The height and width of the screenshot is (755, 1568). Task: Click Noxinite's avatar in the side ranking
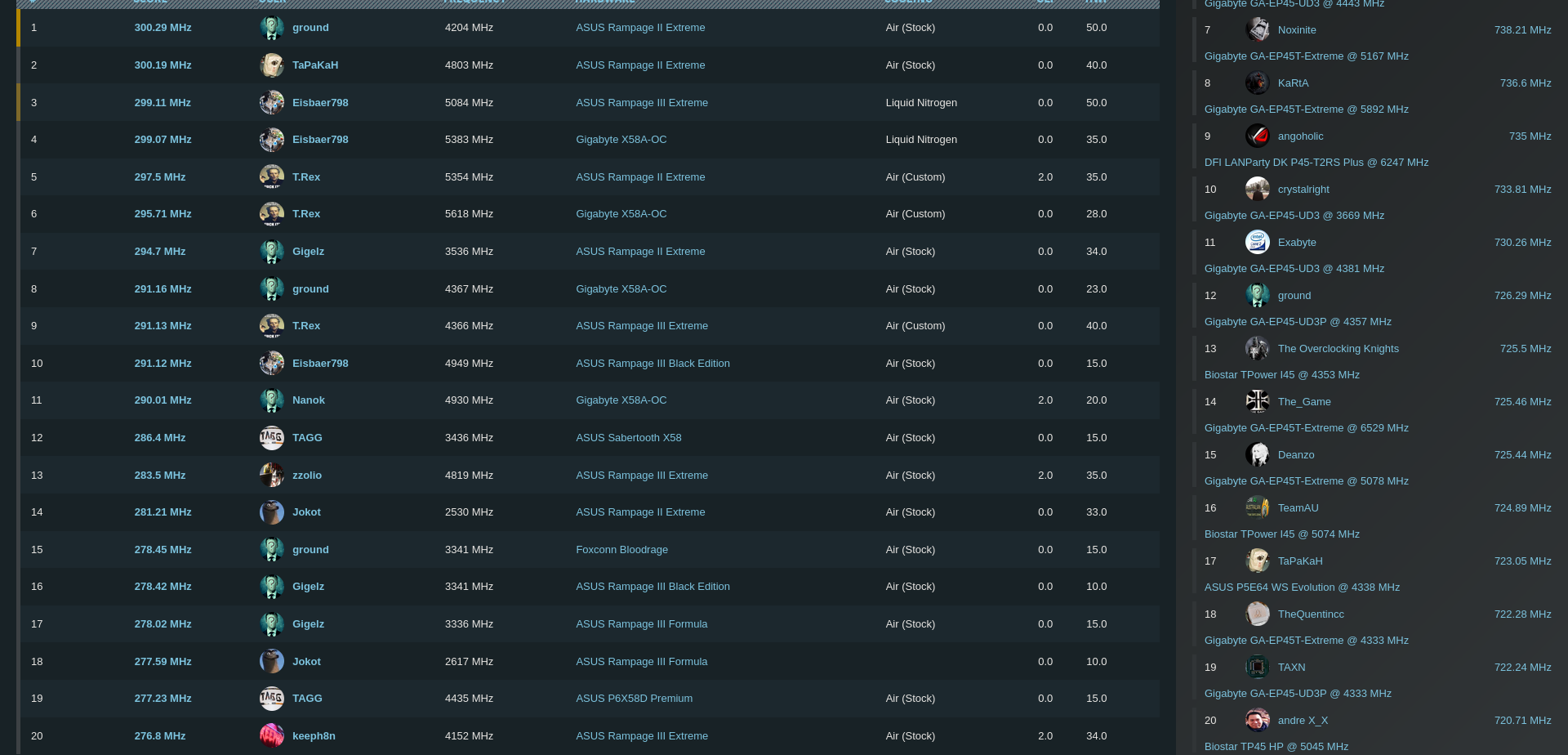(x=1257, y=30)
